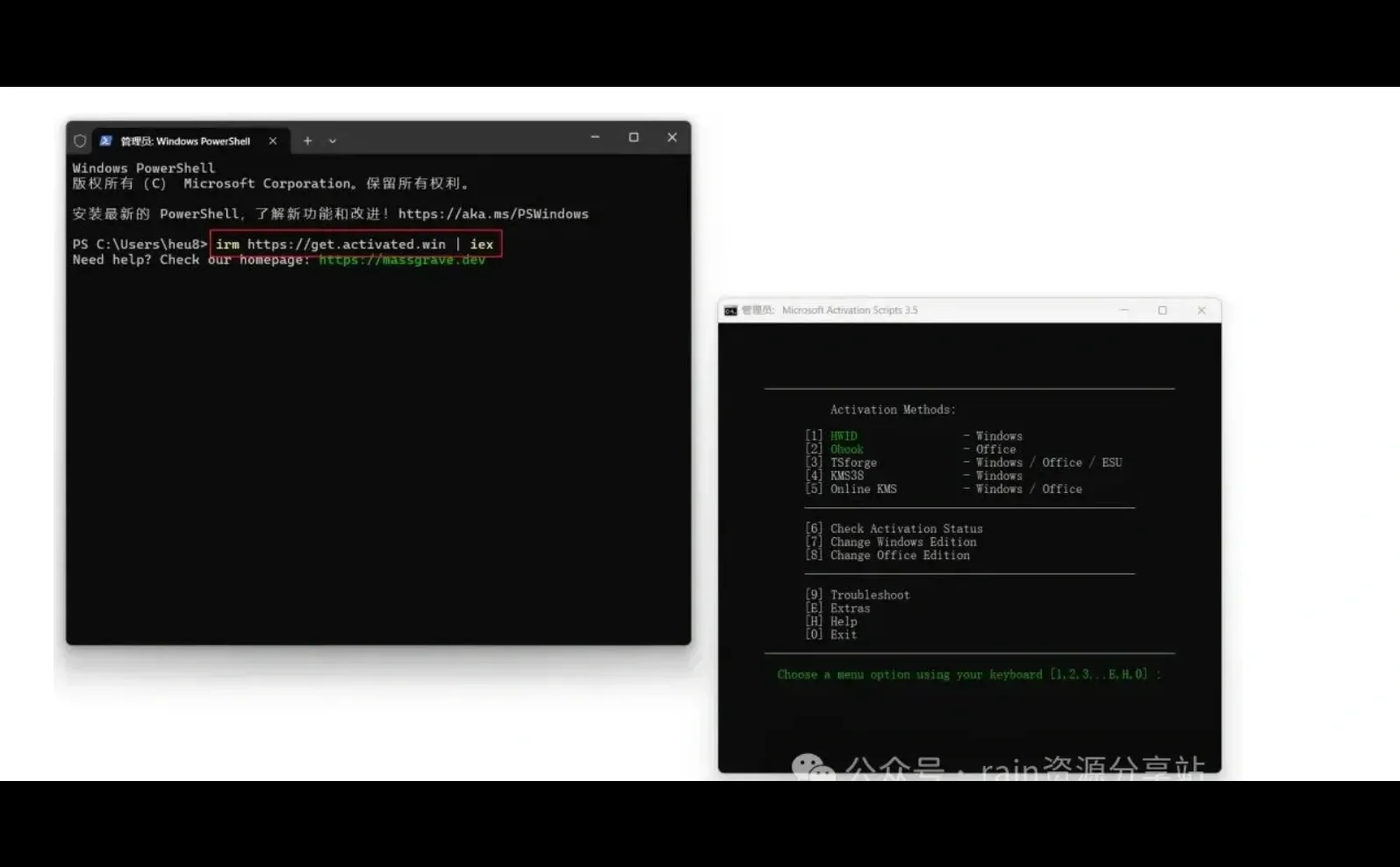Click the 'Microsoft Corporation' copyright line
1400x867 pixels.
click(x=271, y=183)
